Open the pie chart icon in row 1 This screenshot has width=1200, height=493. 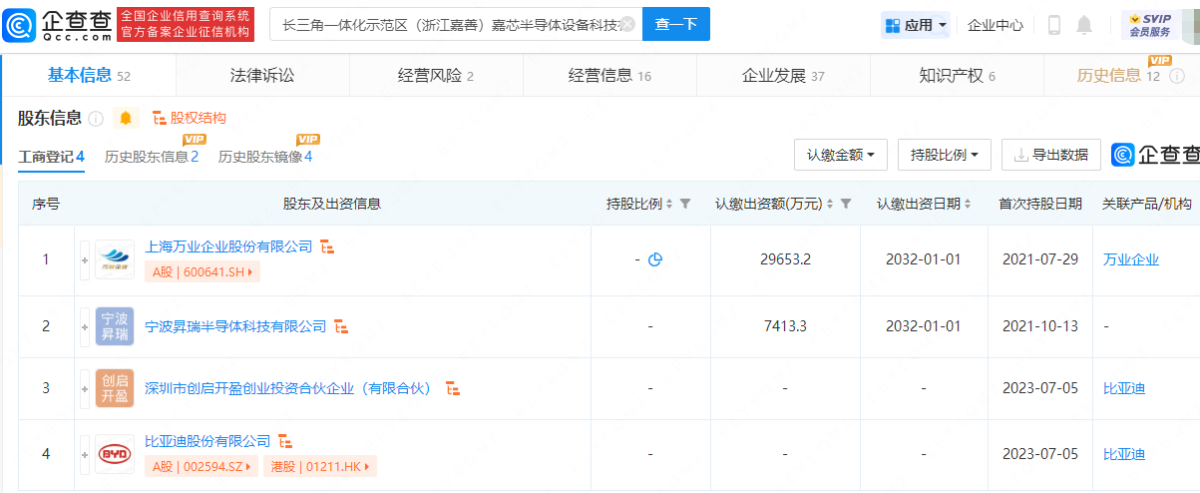656,260
